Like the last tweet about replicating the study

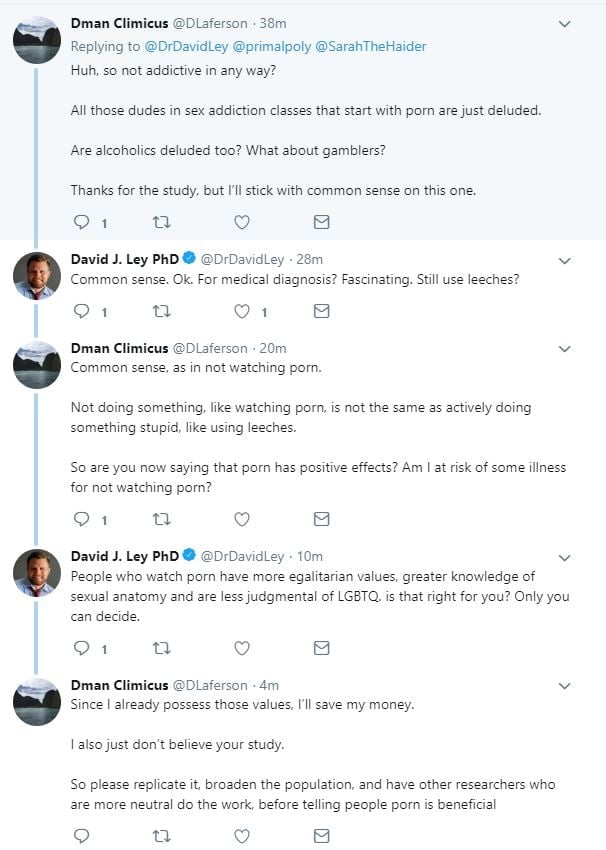coord(241,835)
